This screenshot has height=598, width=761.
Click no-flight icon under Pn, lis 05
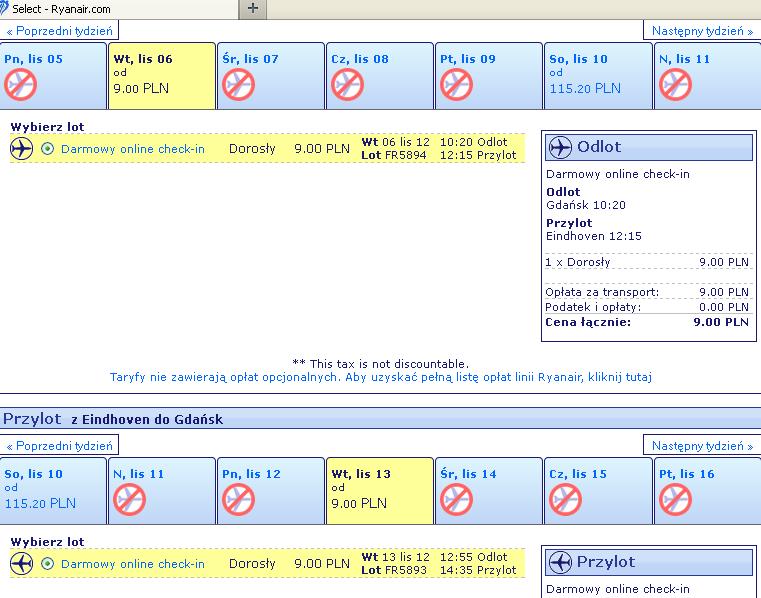point(20,84)
